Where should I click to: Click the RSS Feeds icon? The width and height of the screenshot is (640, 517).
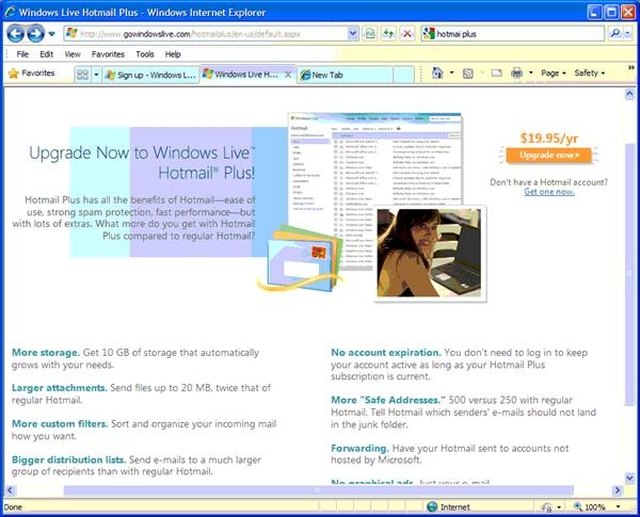click(x=468, y=73)
